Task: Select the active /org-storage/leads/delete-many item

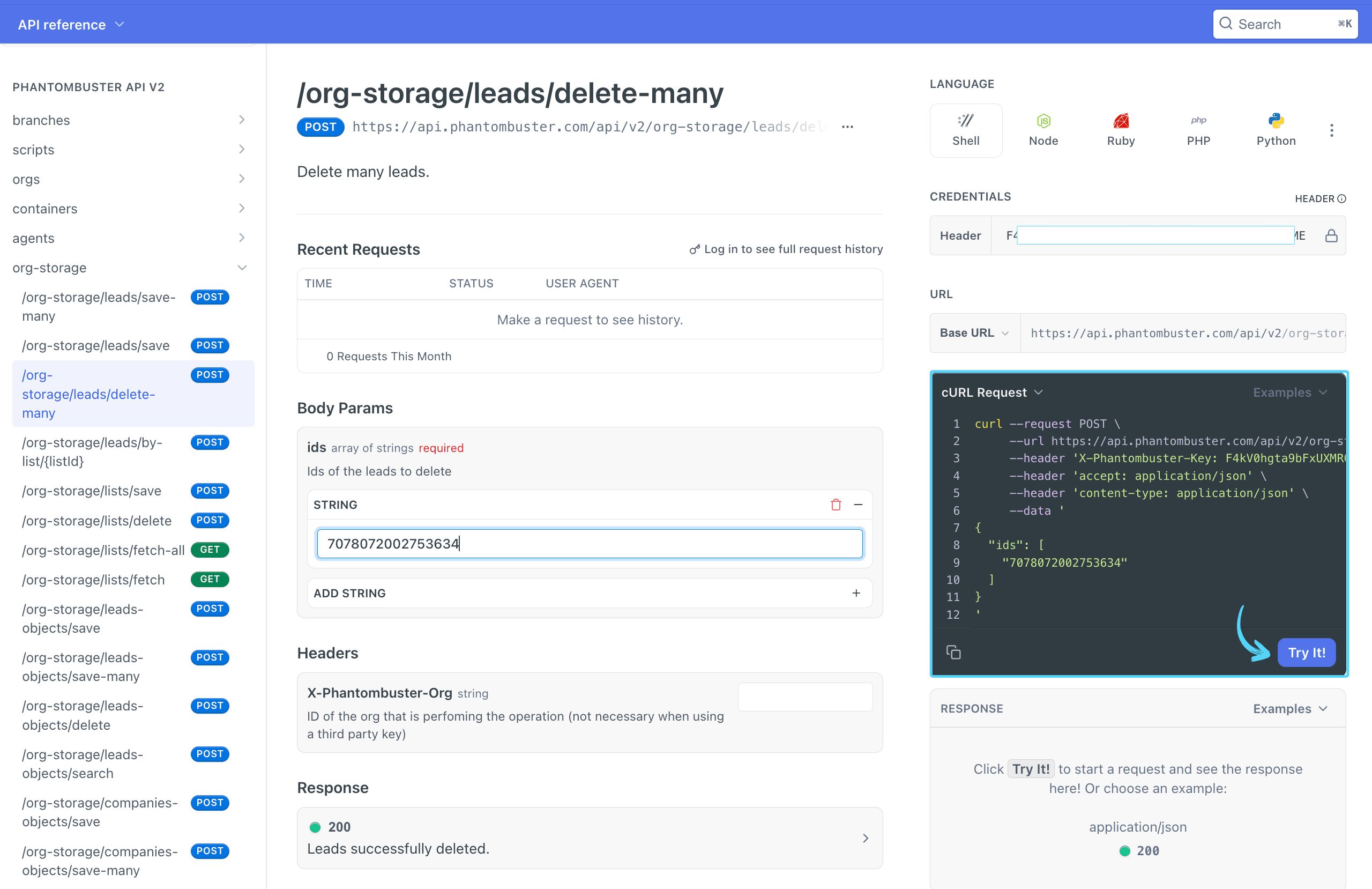Action: click(x=132, y=394)
